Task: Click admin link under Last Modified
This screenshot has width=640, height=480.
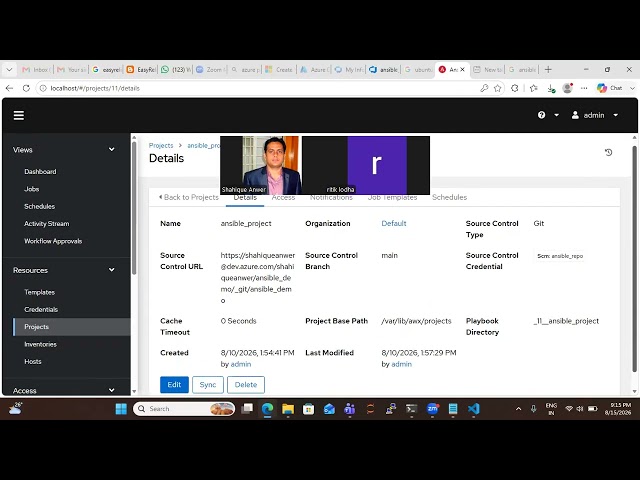Action: (x=401, y=364)
